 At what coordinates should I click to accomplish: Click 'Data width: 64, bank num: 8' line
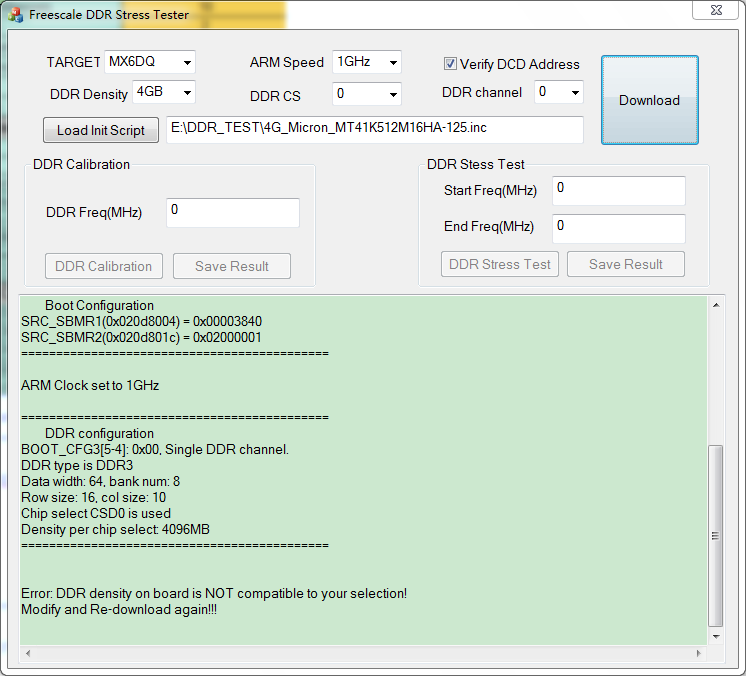pos(100,481)
